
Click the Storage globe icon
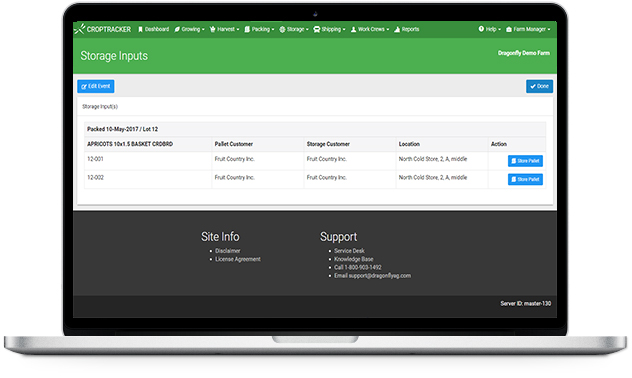[x=282, y=29]
